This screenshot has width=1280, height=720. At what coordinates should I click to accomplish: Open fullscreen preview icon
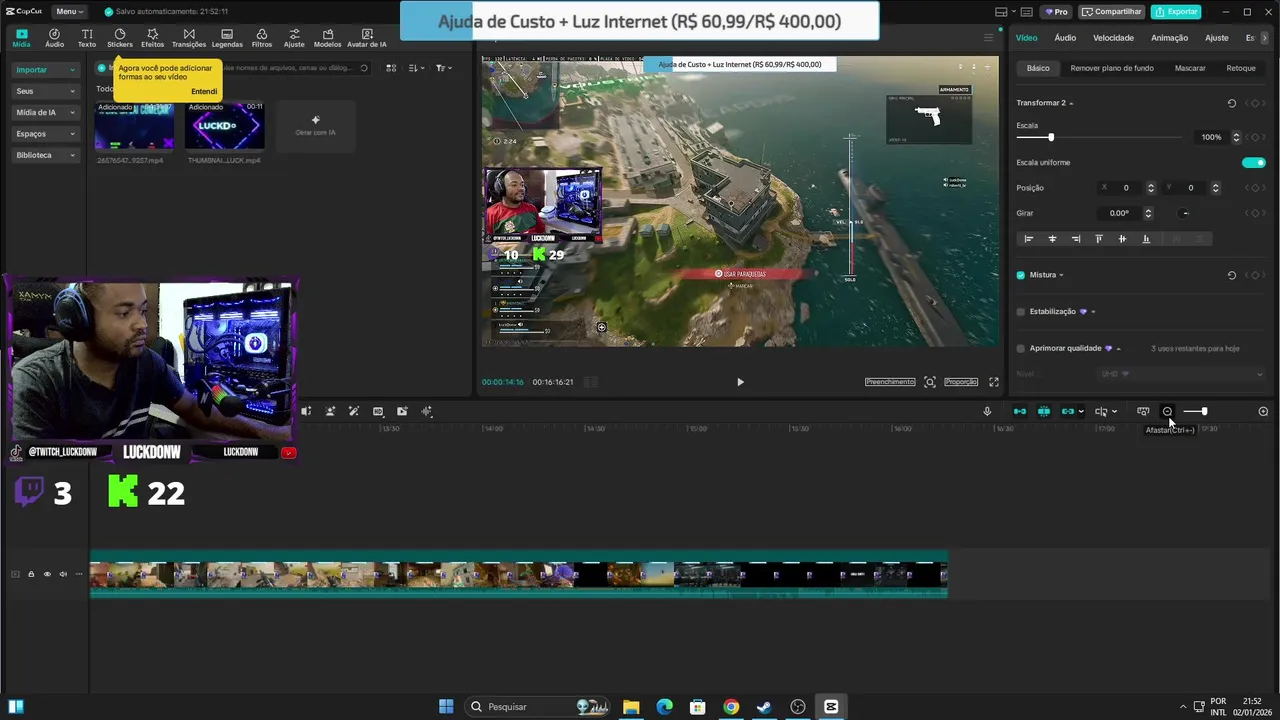tap(994, 382)
